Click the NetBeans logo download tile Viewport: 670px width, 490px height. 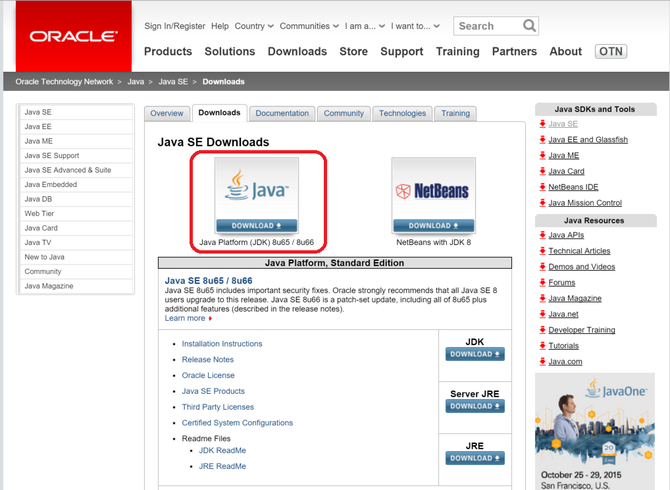tap(433, 195)
